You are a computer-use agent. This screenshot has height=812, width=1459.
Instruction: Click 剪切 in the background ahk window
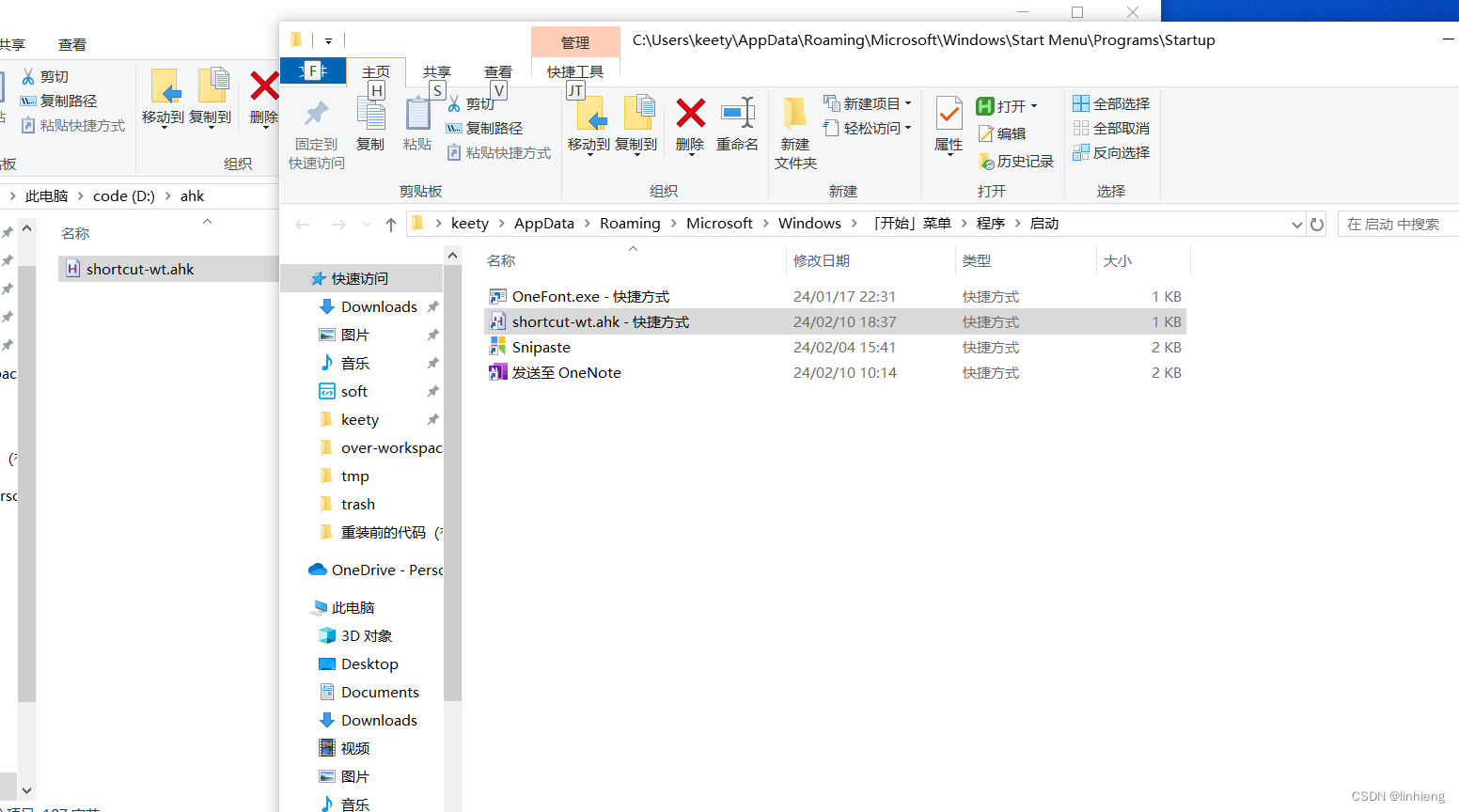click(x=45, y=76)
